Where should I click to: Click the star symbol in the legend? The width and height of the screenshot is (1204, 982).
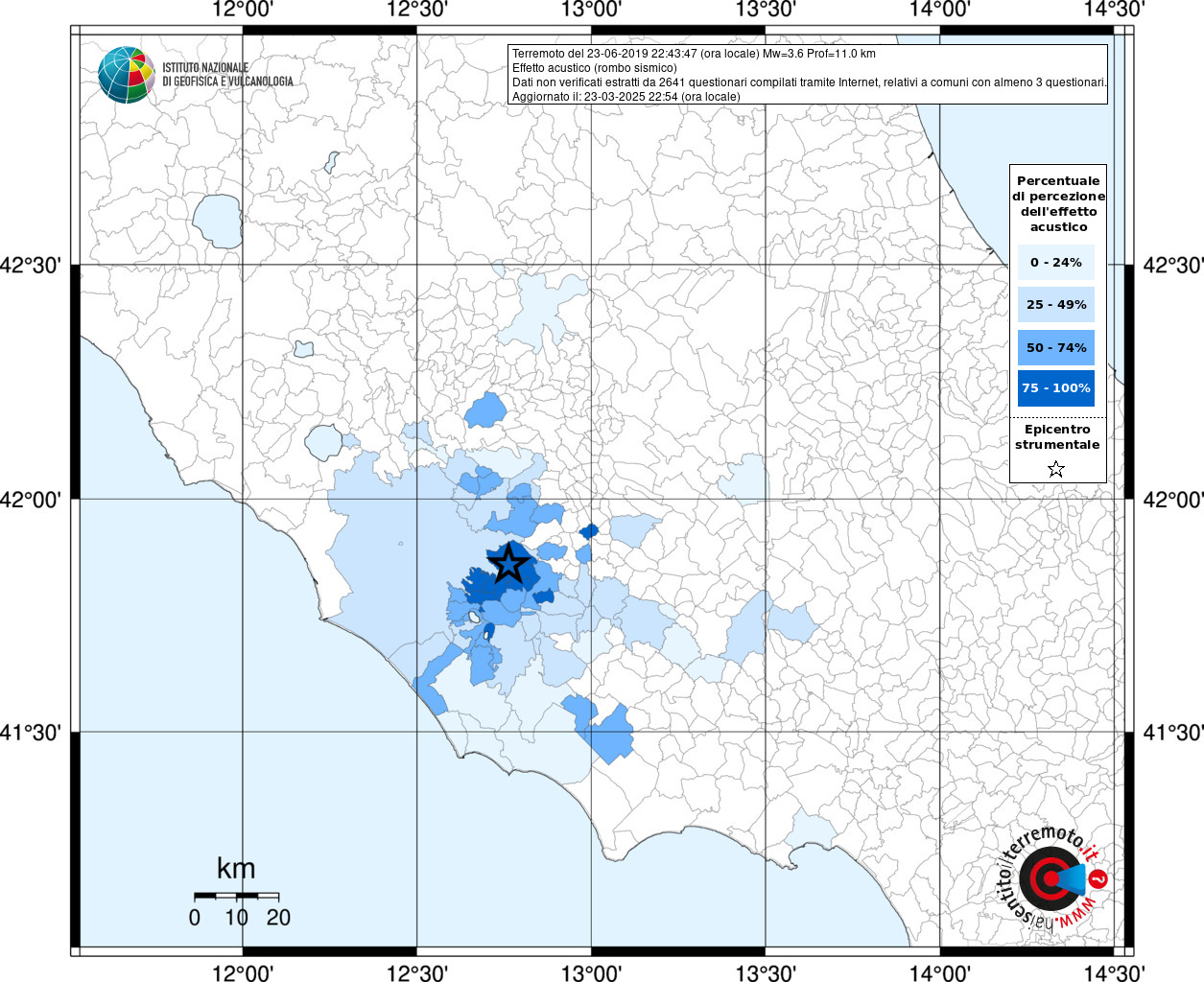pos(1056,469)
